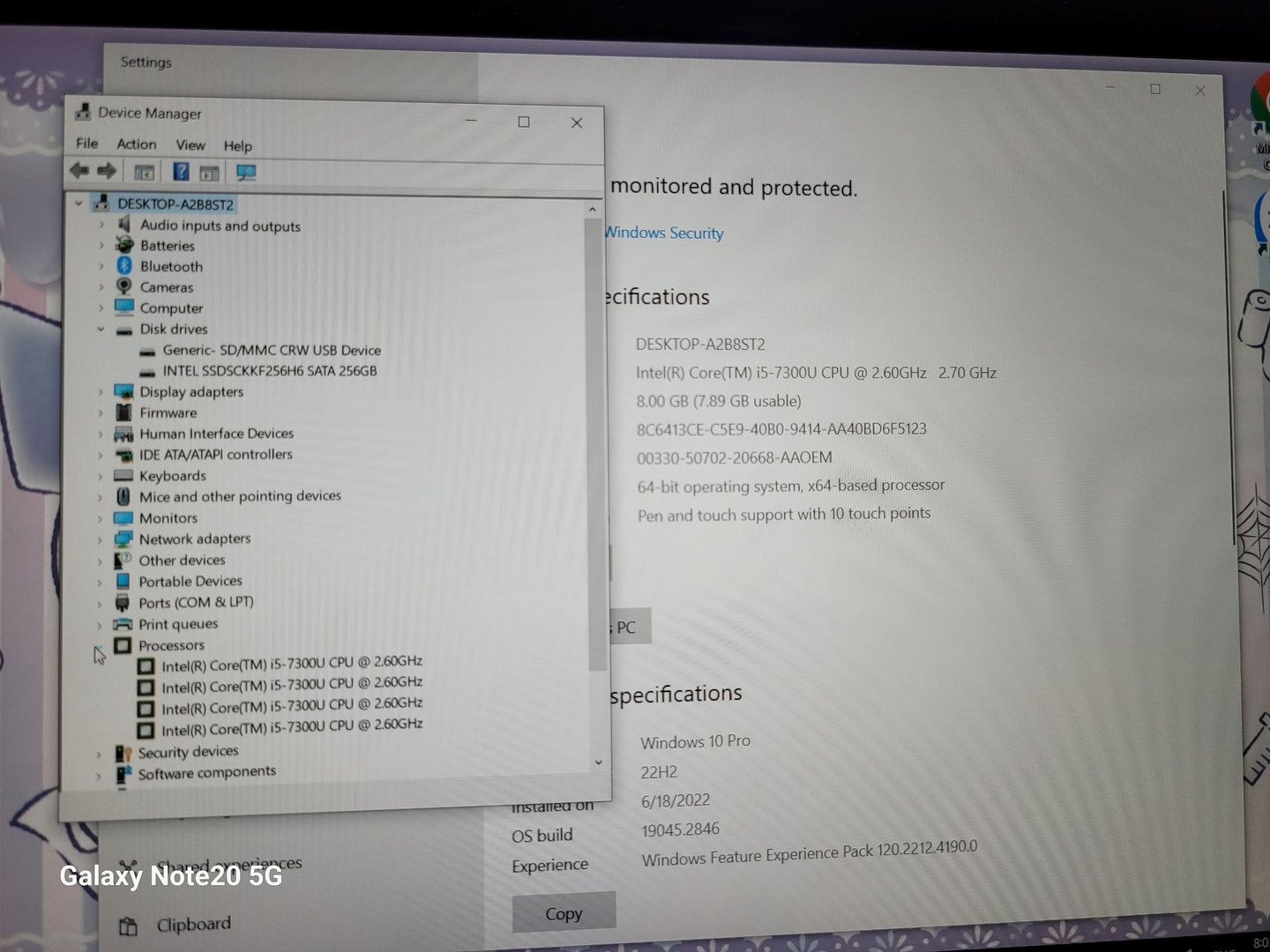
Task: Click the Forward arrow toolbar icon
Action: pyautogui.click(x=107, y=171)
